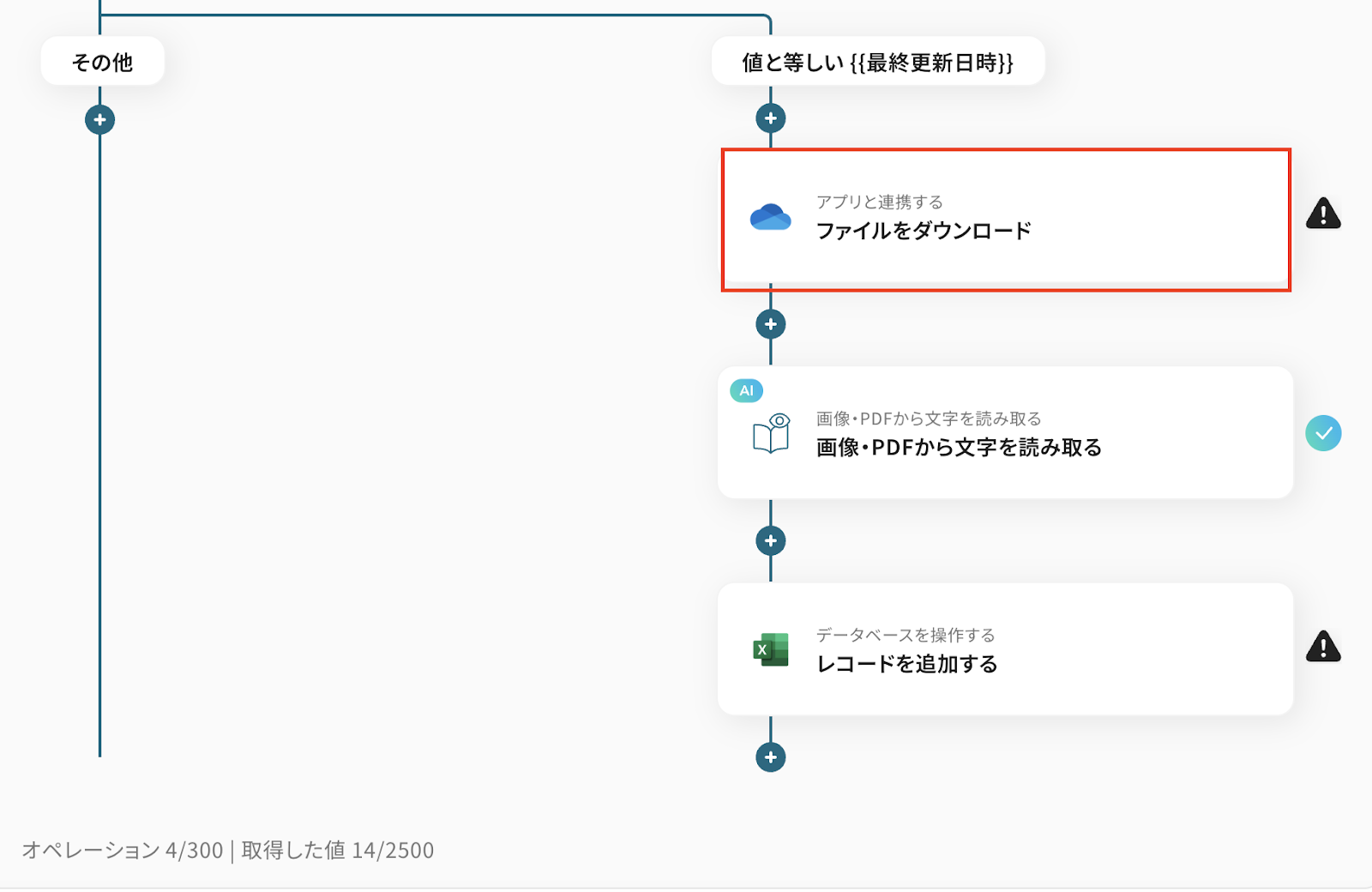Add step directly below 値と等しい branch label

click(771, 118)
